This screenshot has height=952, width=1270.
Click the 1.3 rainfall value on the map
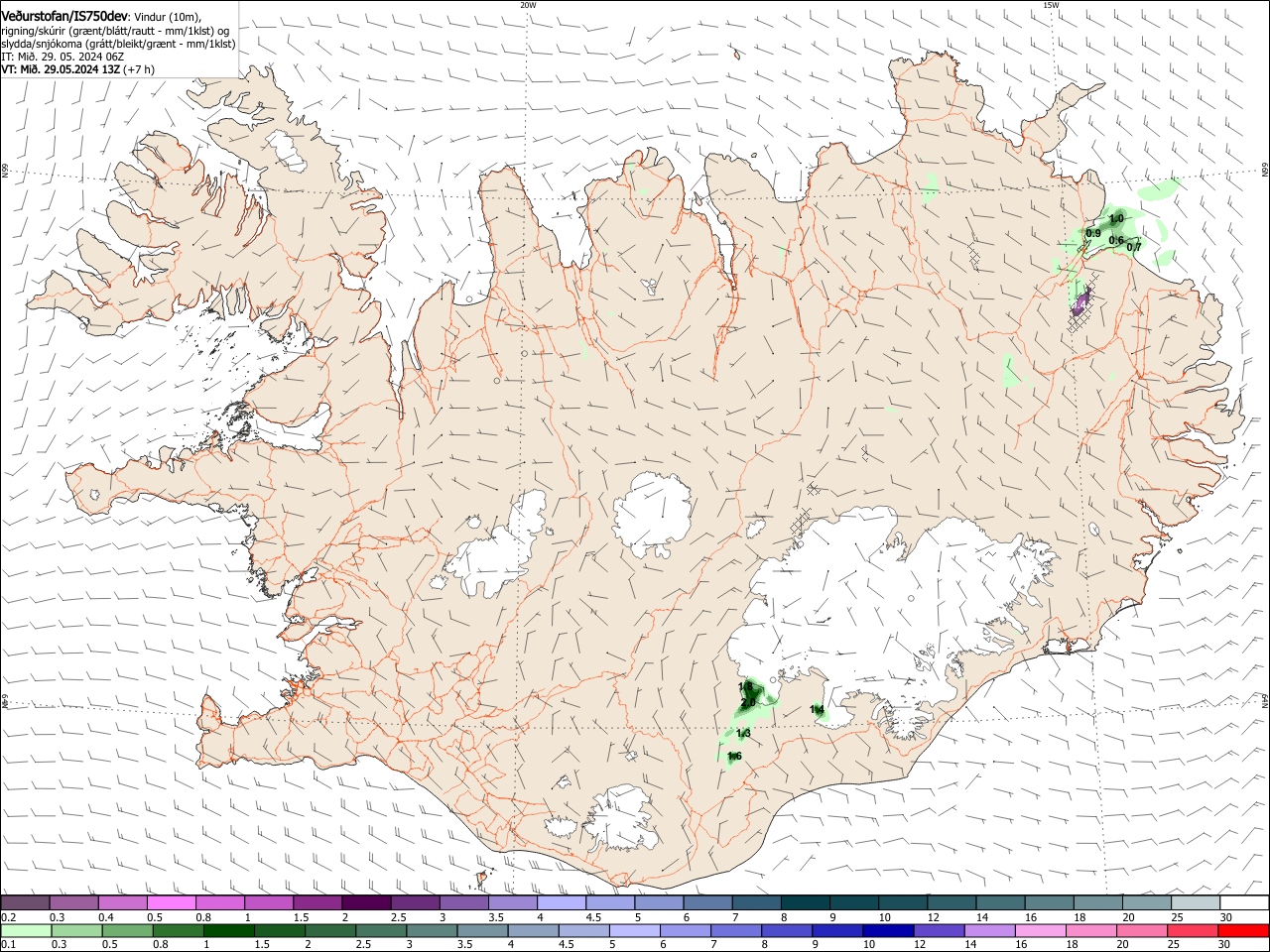(x=743, y=733)
